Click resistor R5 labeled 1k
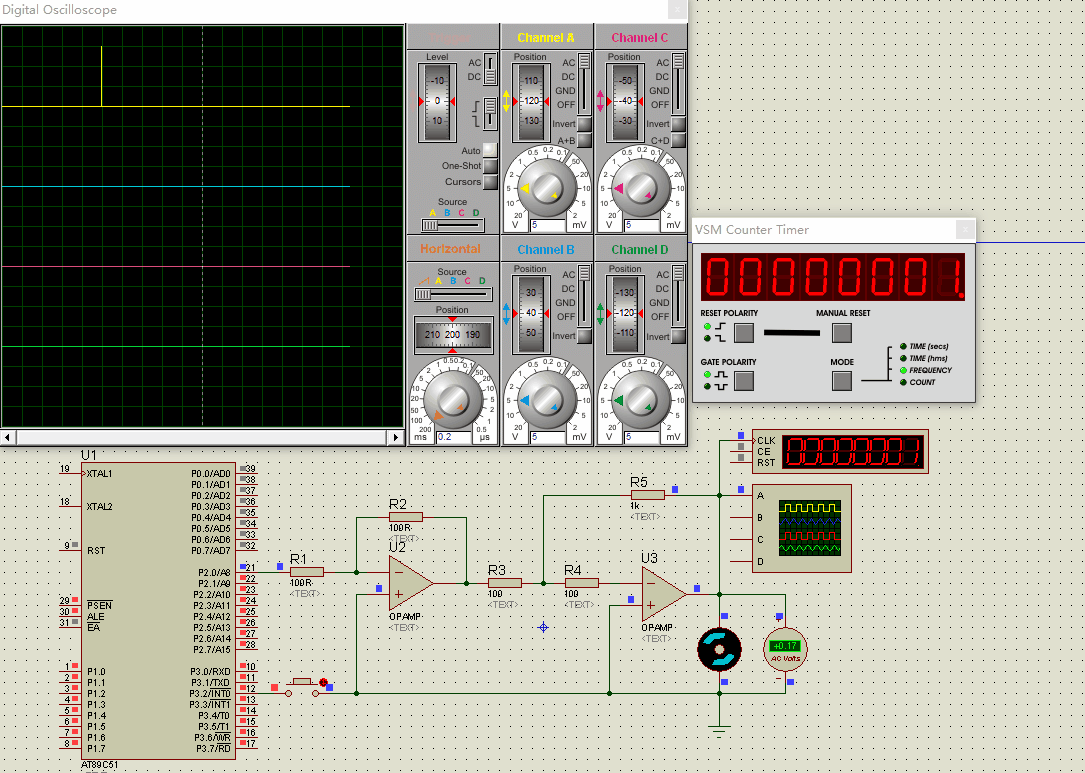Viewport: 1085px width, 773px height. (647, 495)
